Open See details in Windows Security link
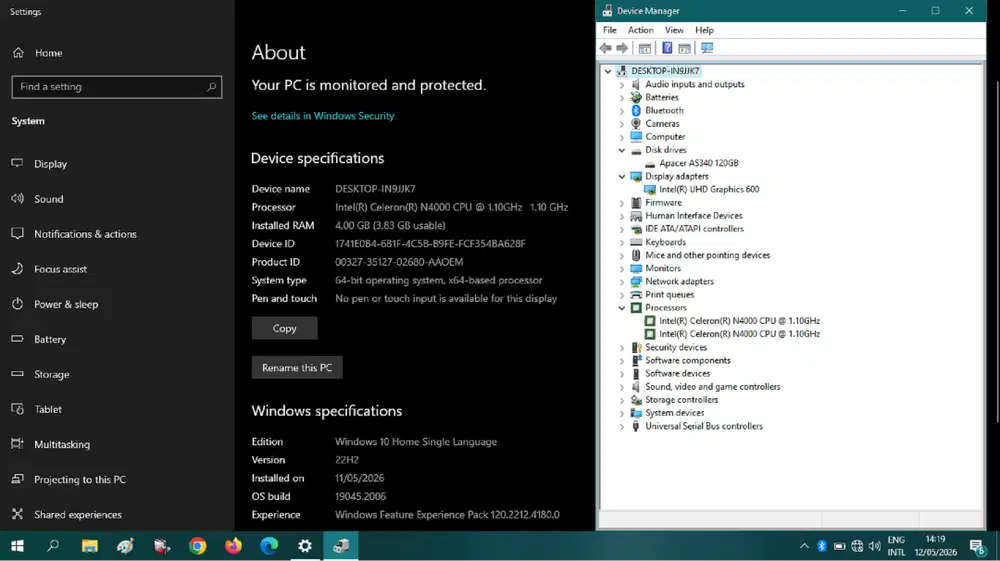1000x561 pixels. (323, 116)
